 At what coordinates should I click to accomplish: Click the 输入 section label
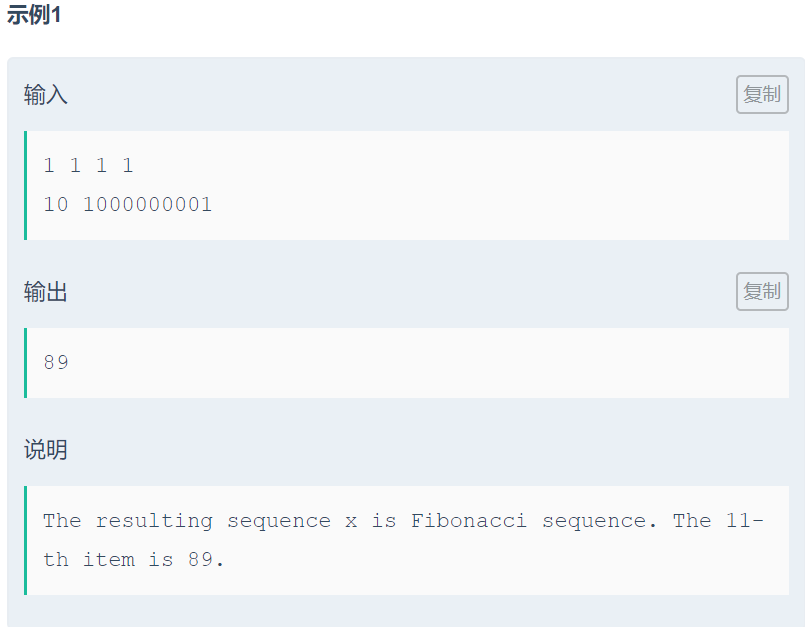[x=46, y=95]
